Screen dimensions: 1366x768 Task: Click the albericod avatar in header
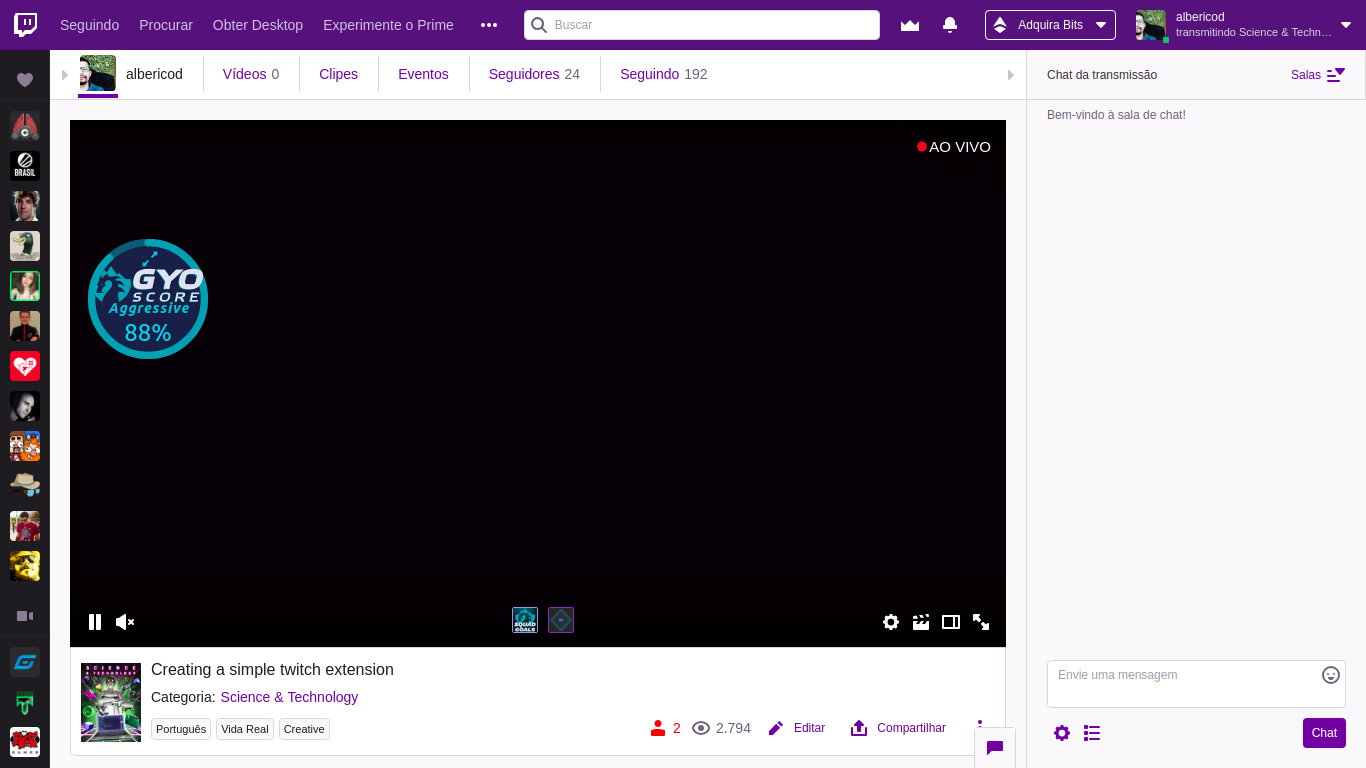(1151, 25)
